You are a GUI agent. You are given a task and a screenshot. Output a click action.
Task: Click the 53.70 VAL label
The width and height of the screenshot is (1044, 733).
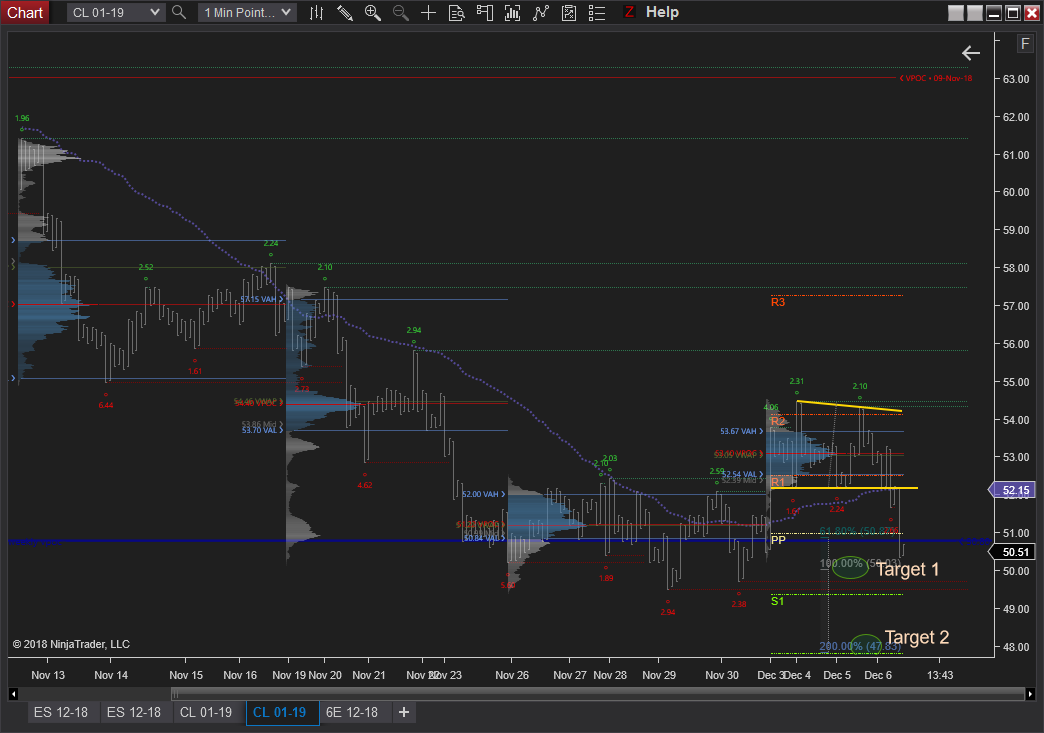pos(262,431)
